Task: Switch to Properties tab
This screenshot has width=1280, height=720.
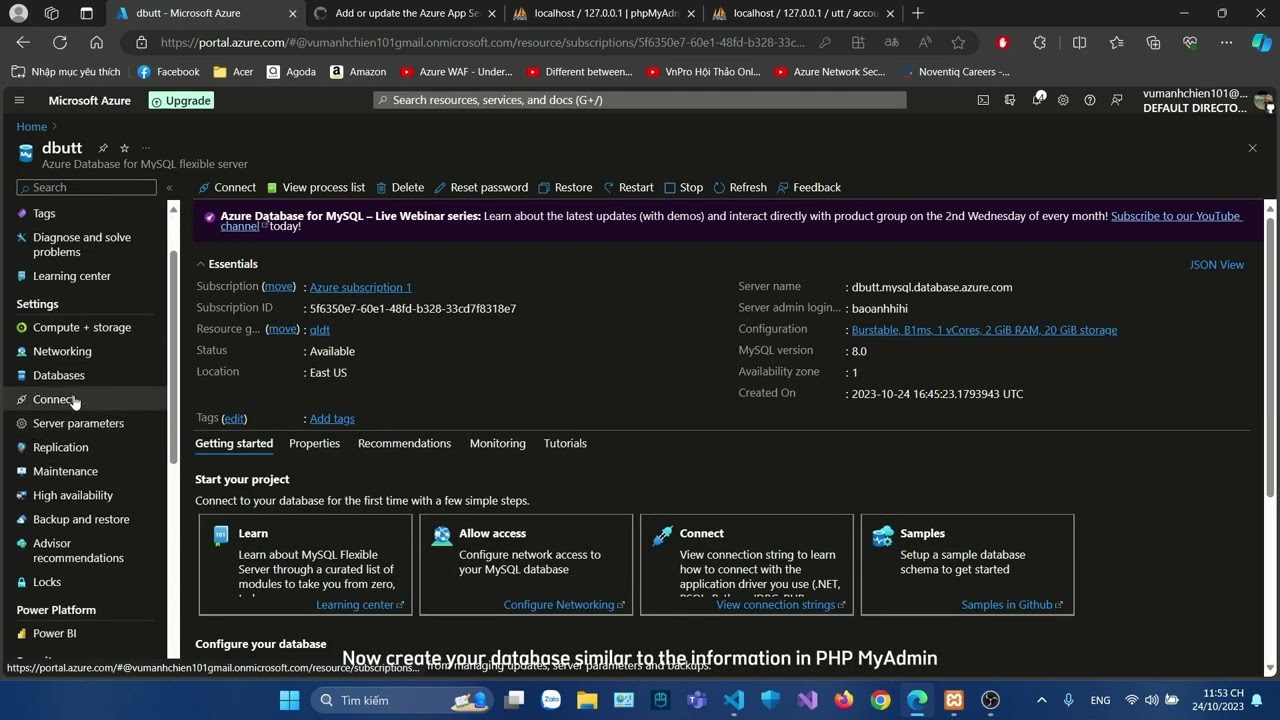Action: point(314,443)
